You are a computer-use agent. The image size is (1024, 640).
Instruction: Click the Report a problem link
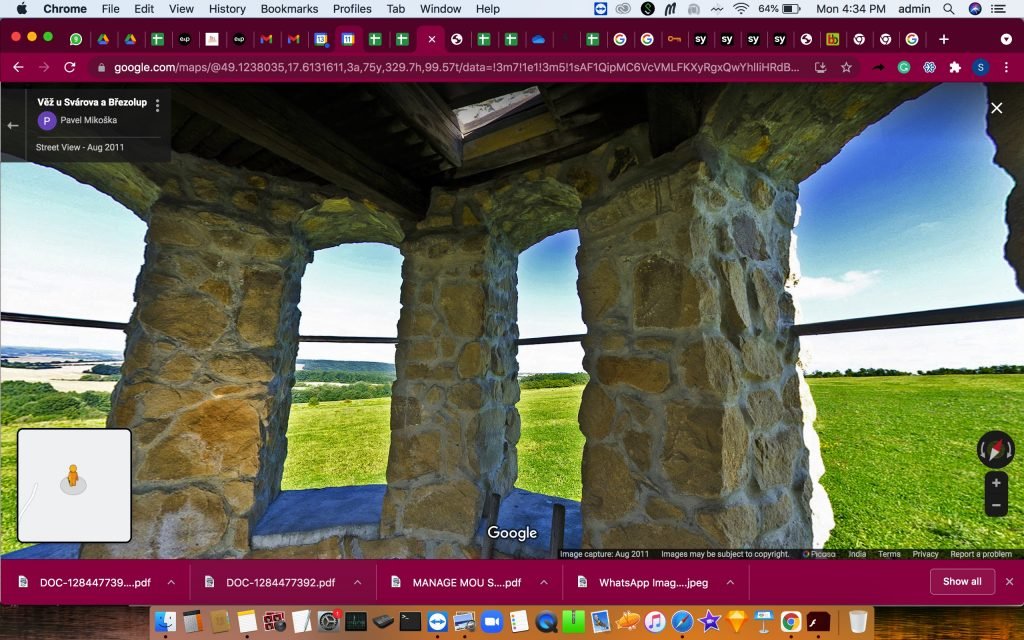[980, 554]
